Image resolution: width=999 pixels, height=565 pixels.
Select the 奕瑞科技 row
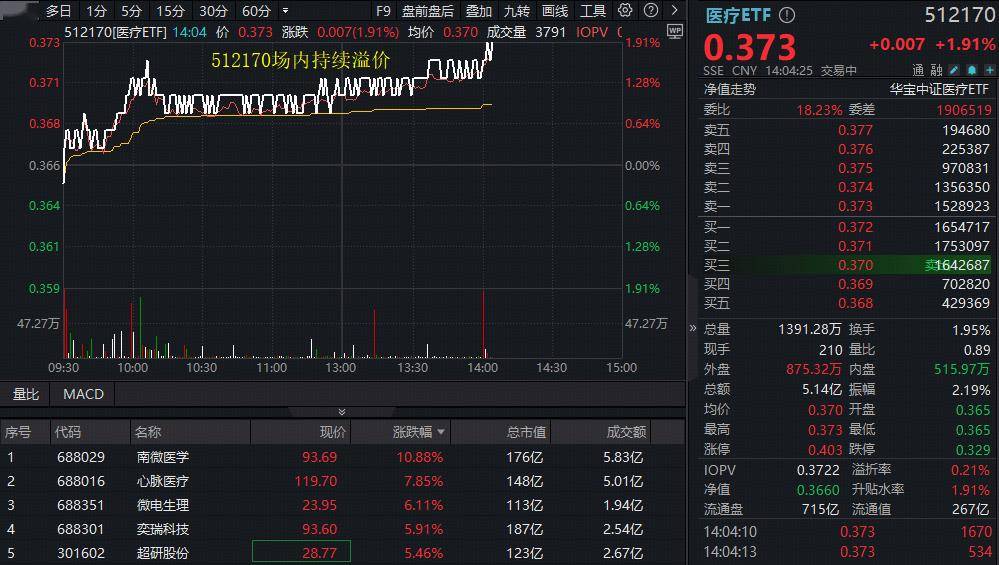(x=343, y=529)
